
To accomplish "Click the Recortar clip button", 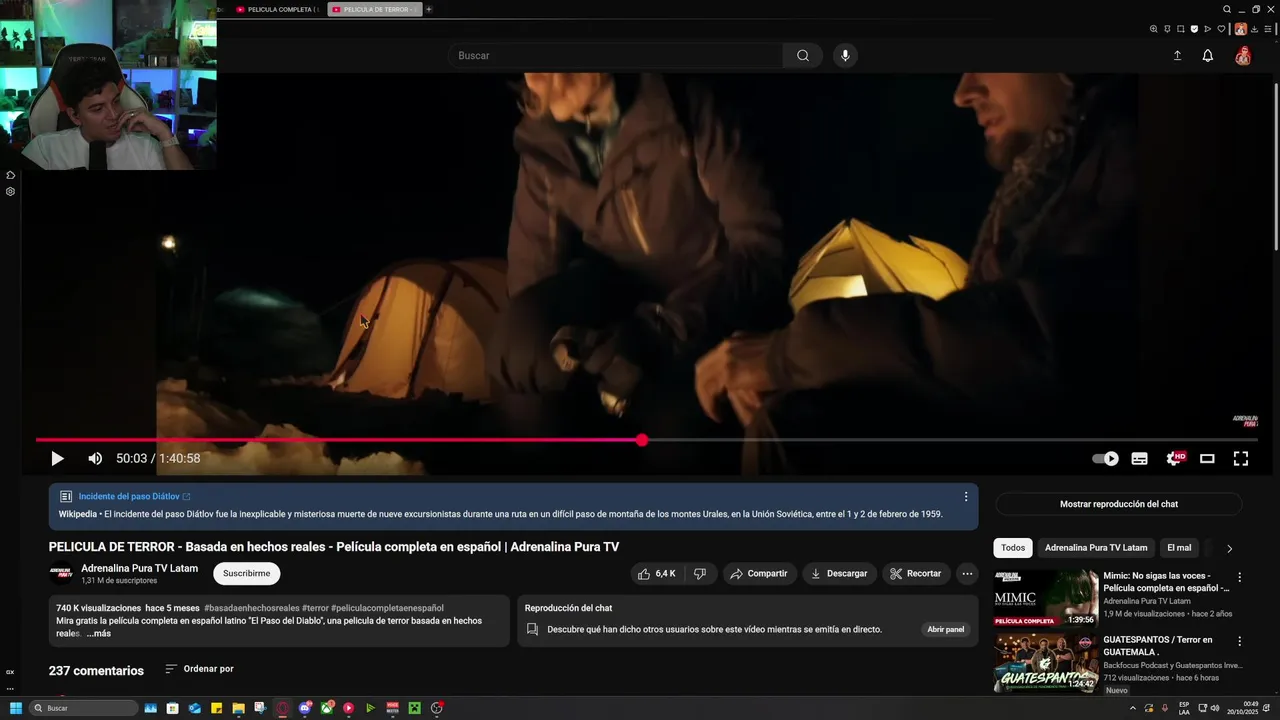I will click(x=915, y=574).
